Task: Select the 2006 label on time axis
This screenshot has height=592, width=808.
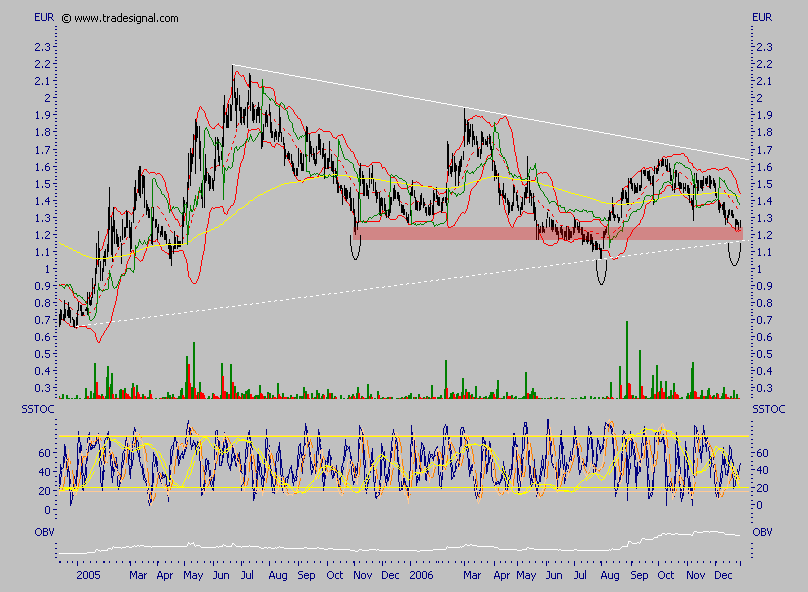Action: [420, 576]
